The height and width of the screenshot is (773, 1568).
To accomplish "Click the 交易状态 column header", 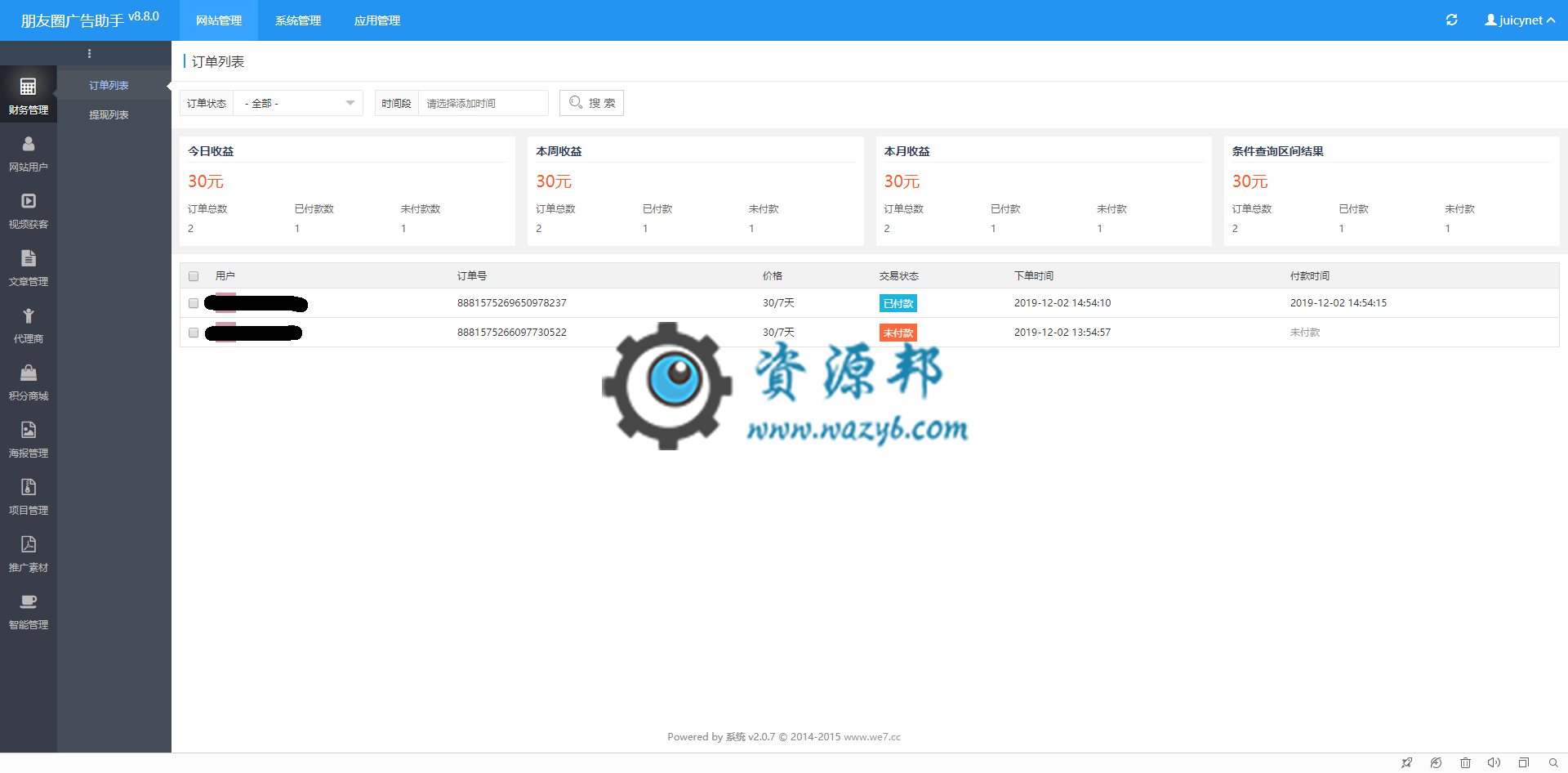I will pos(899,276).
